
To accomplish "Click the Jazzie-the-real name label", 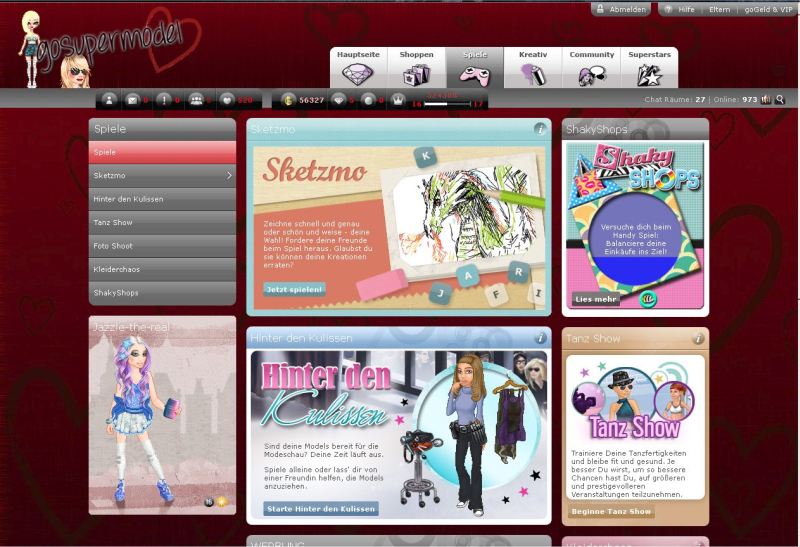I will point(131,327).
